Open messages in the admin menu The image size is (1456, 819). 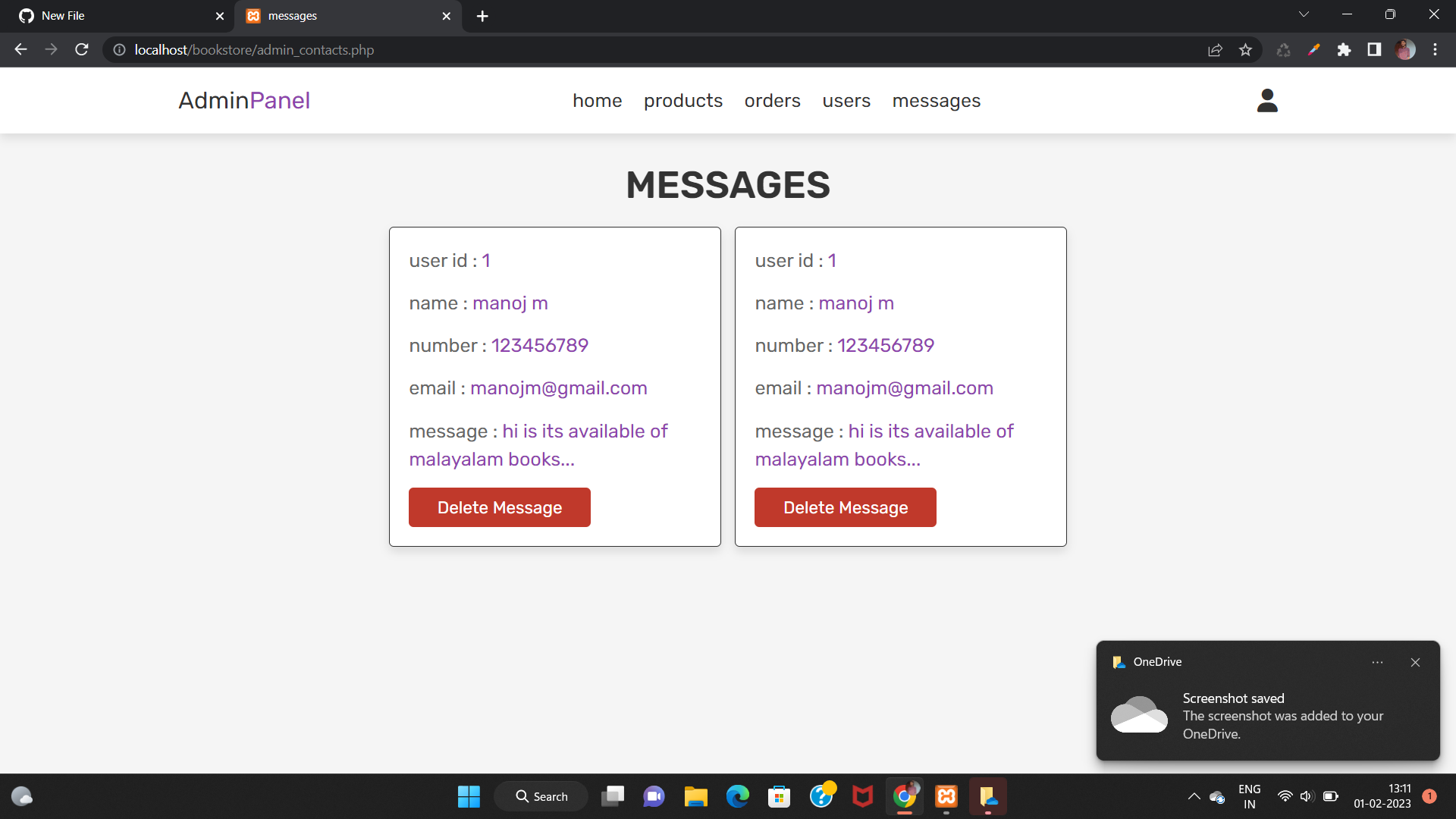coord(937,101)
